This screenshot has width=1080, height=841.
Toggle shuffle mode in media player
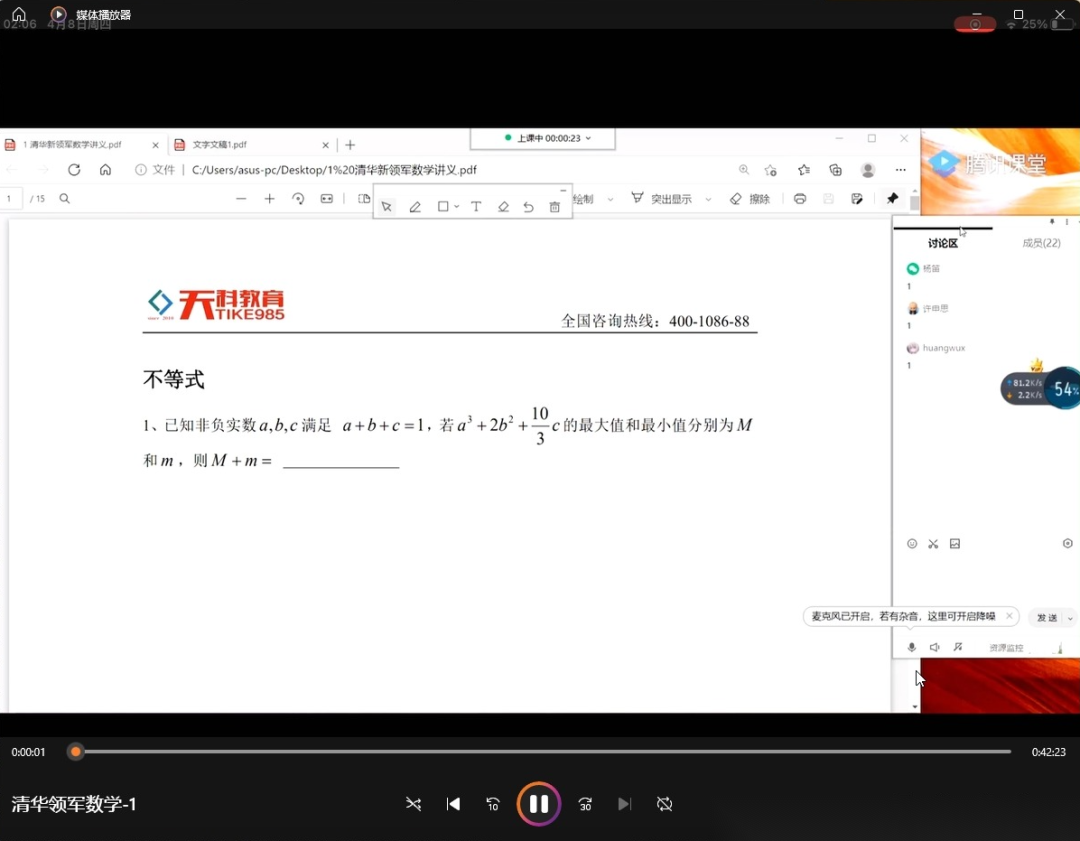pyautogui.click(x=413, y=804)
